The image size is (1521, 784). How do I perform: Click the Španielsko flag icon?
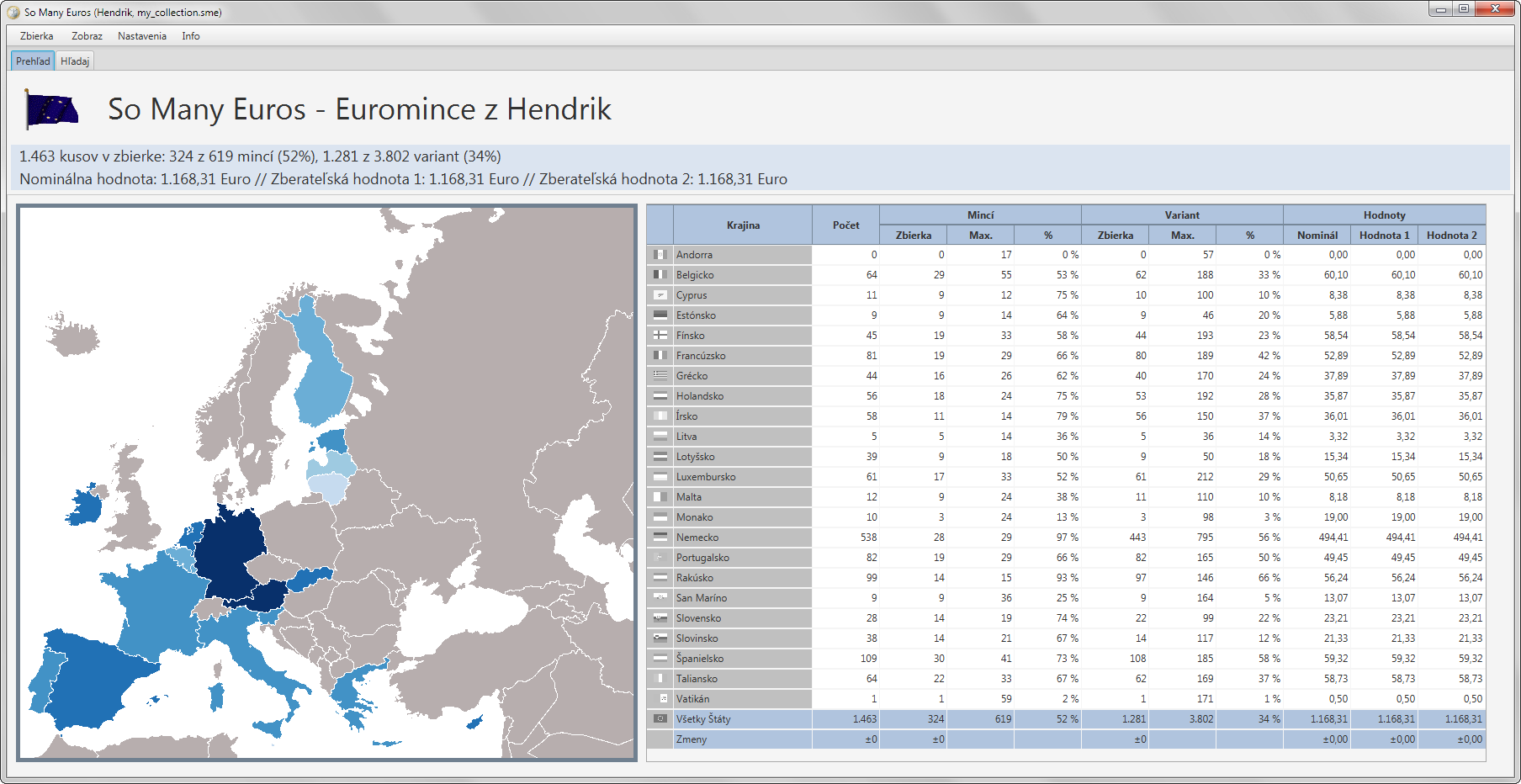[660, 659]
